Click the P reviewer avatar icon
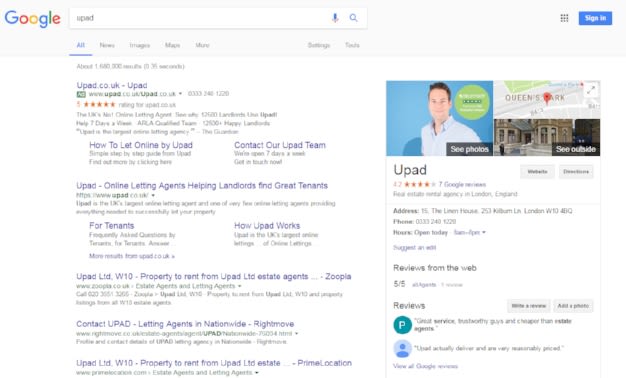Screen dimensions: 626x378 pyautogui.click(x=402, y=325)
